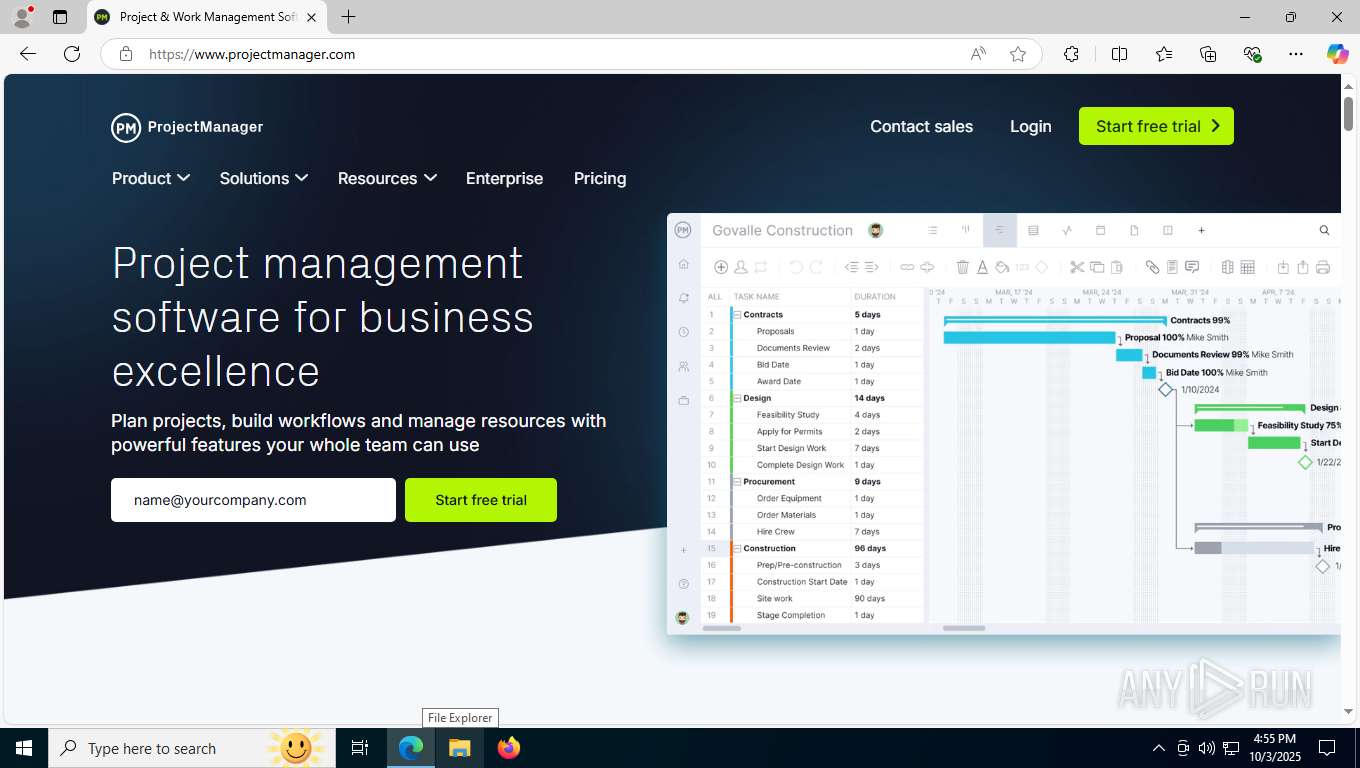Open the Favorites list
This screenshot has height=768, width=1360.
pyautogui.click(x=1164, y=54)
